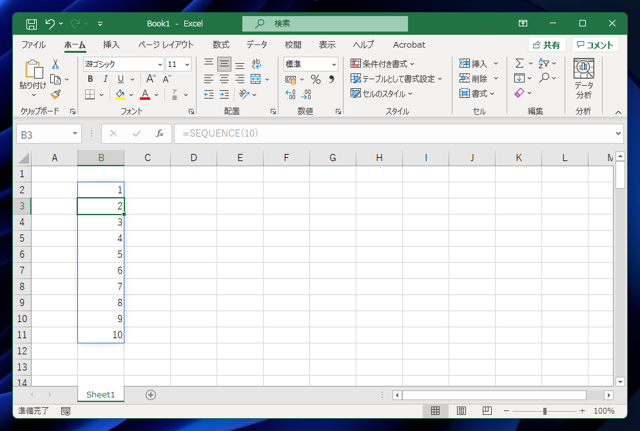This screenshot has height=431, width=640.
Task: Apply cell borders with the border icon
Action: click(x=90, y=95)
